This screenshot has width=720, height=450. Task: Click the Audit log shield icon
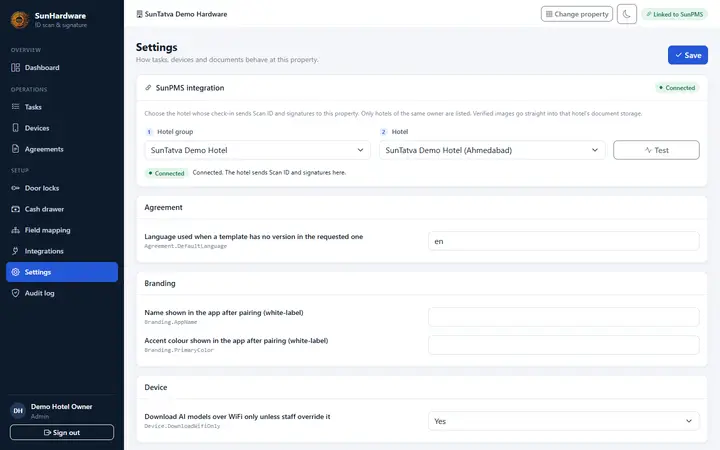[x=16, y=293]
